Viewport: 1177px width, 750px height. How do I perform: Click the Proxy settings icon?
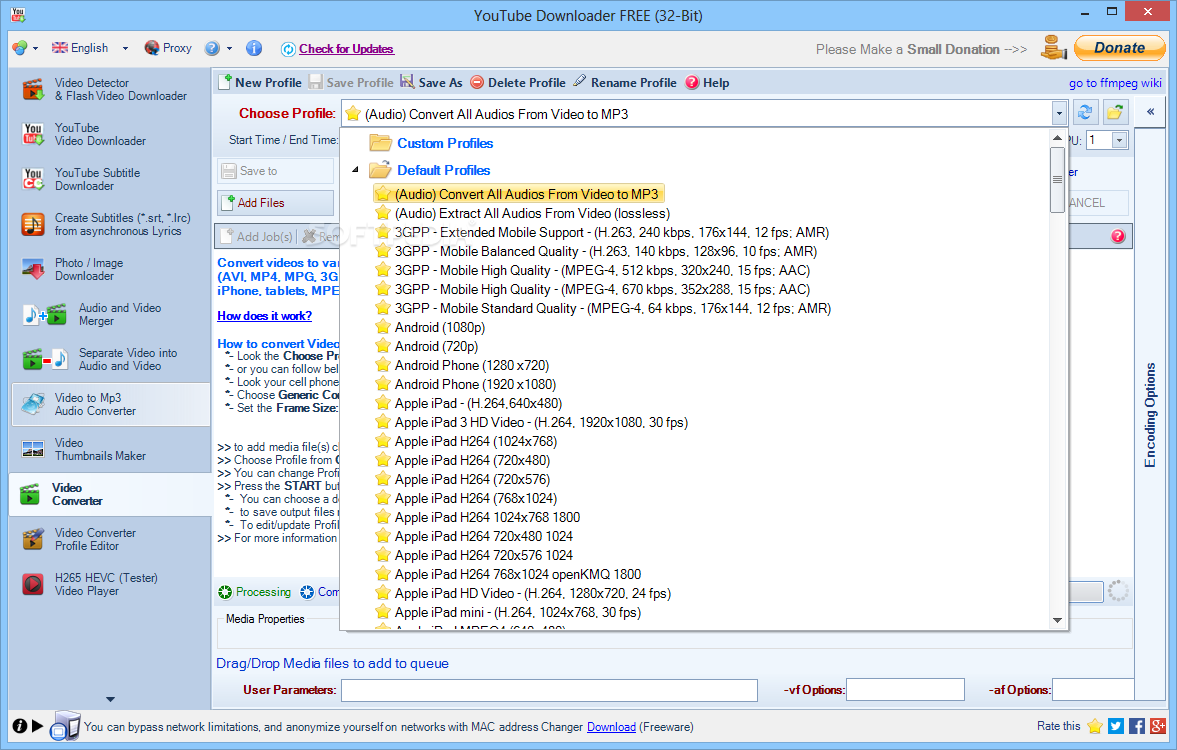pyautogui.click(x=152, y=48)
